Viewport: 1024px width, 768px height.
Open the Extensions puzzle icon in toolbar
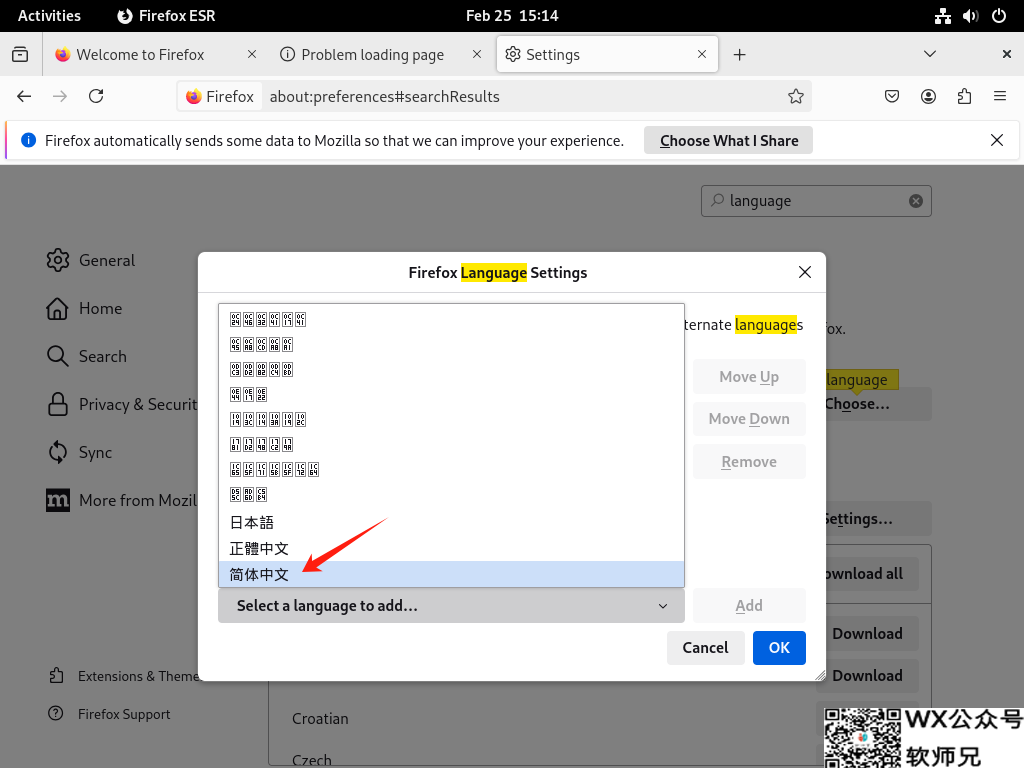[964, 97]
